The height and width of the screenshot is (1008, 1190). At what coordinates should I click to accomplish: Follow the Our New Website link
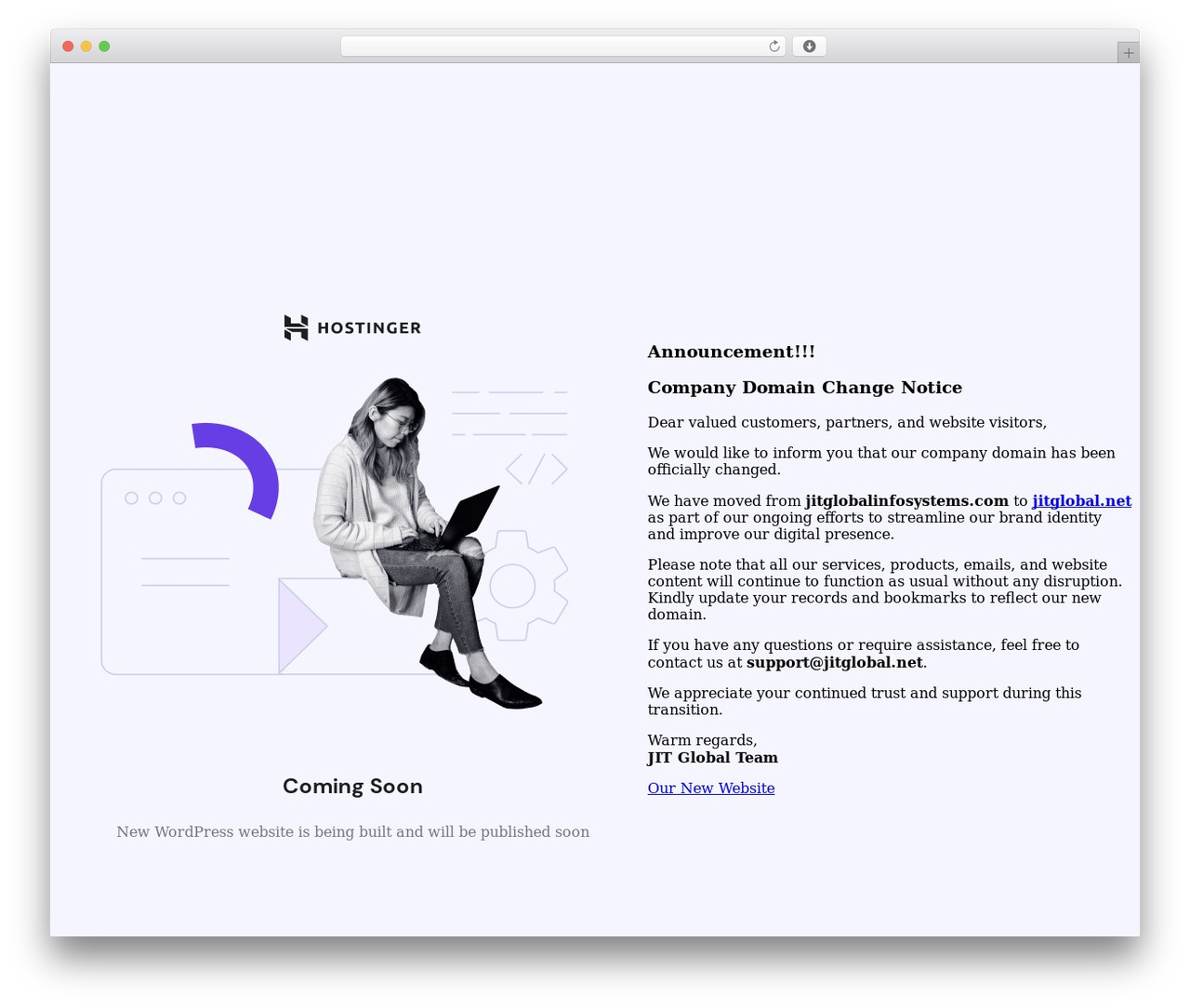tap(711, 789)
